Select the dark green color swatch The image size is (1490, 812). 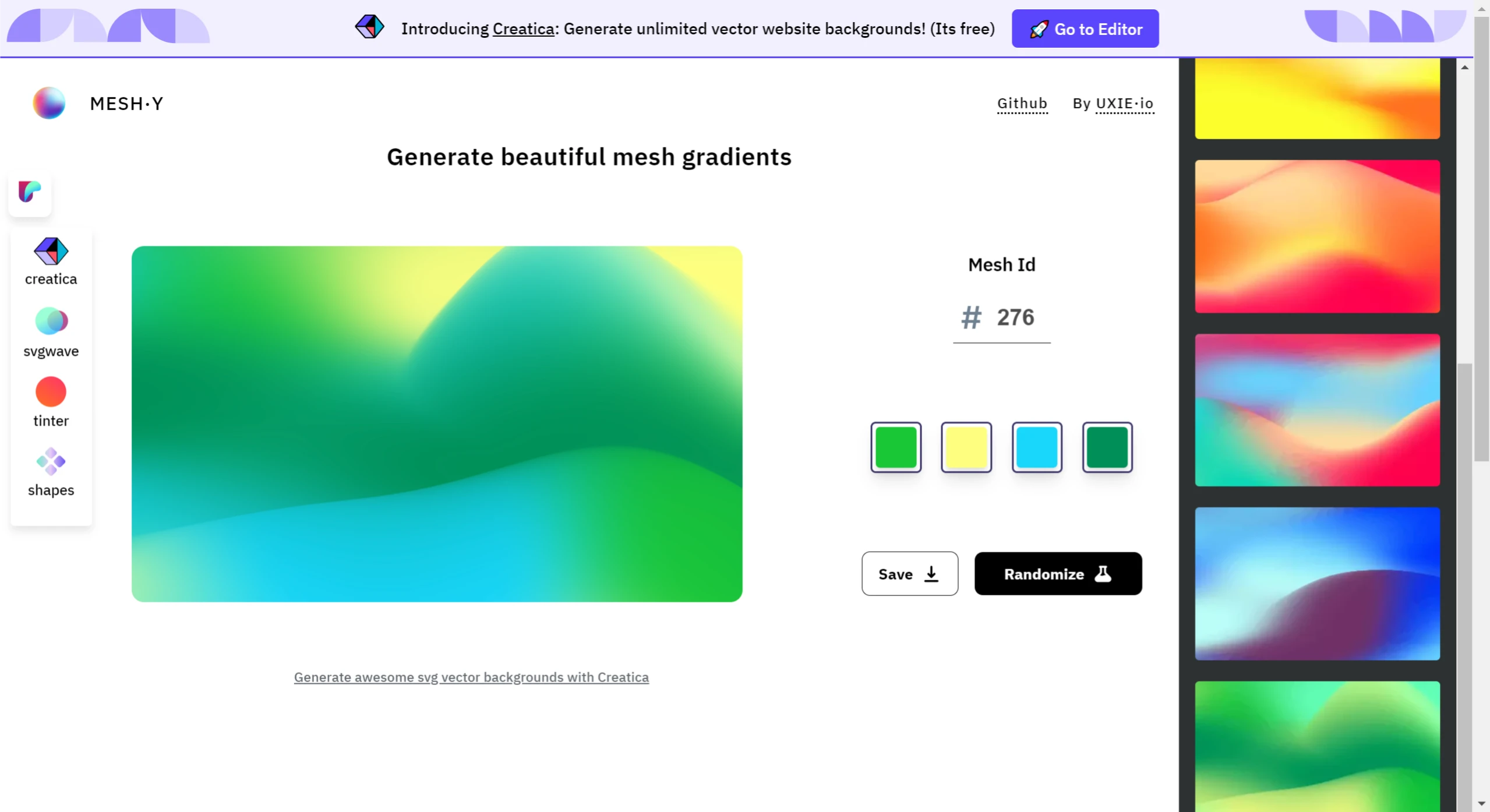1106,447
